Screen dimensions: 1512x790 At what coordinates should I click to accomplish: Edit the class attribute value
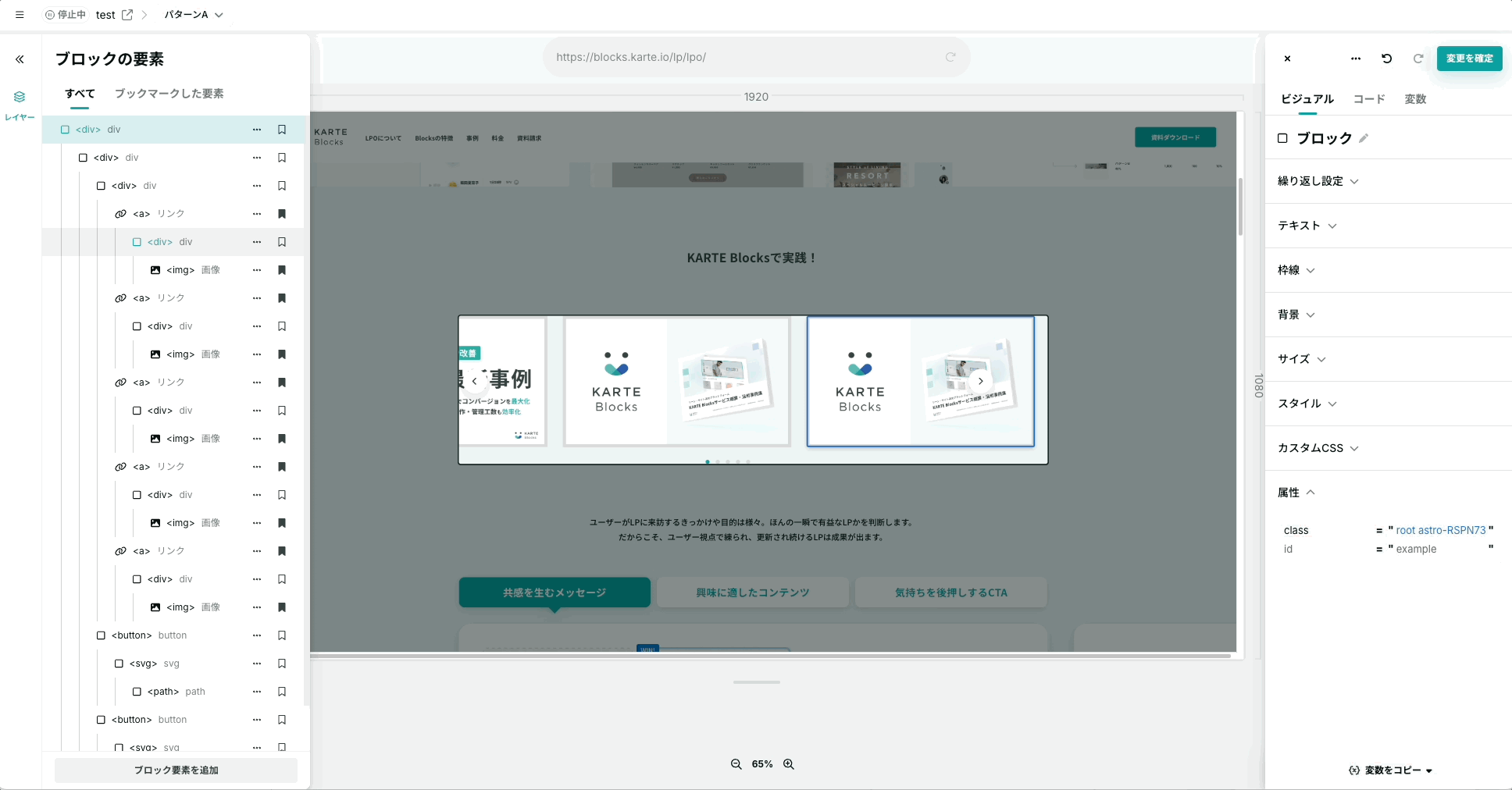point(1441,530)
